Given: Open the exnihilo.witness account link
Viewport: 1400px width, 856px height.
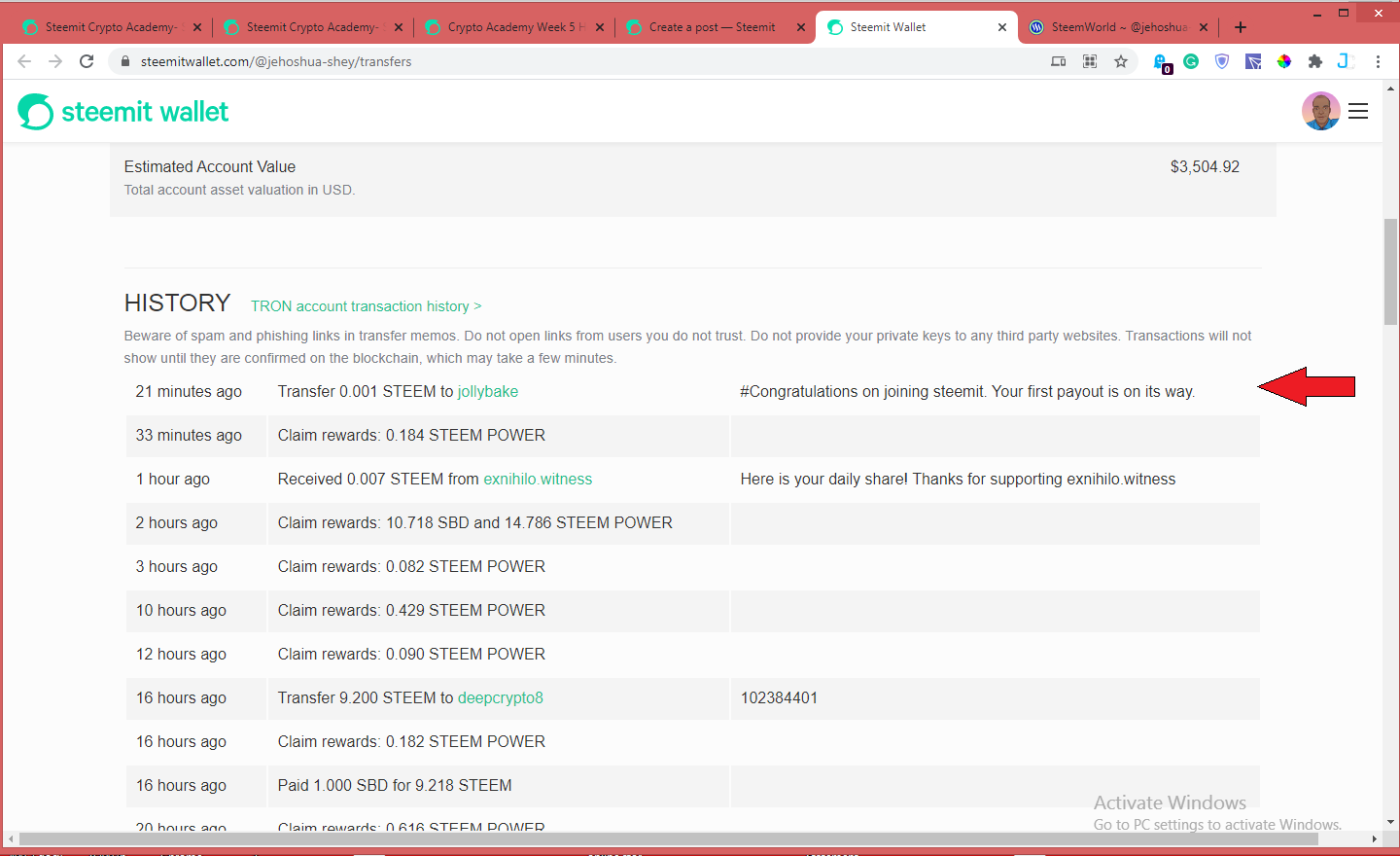Looking at the screenshot, I should 538,479.
